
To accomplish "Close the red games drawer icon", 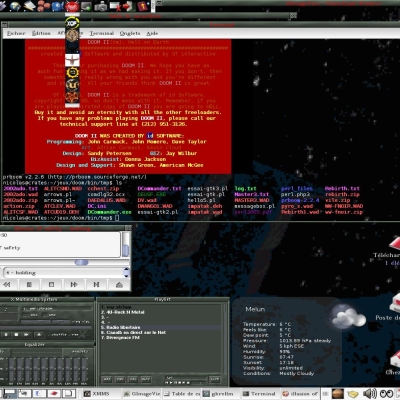I will click(x=72, y=6).
